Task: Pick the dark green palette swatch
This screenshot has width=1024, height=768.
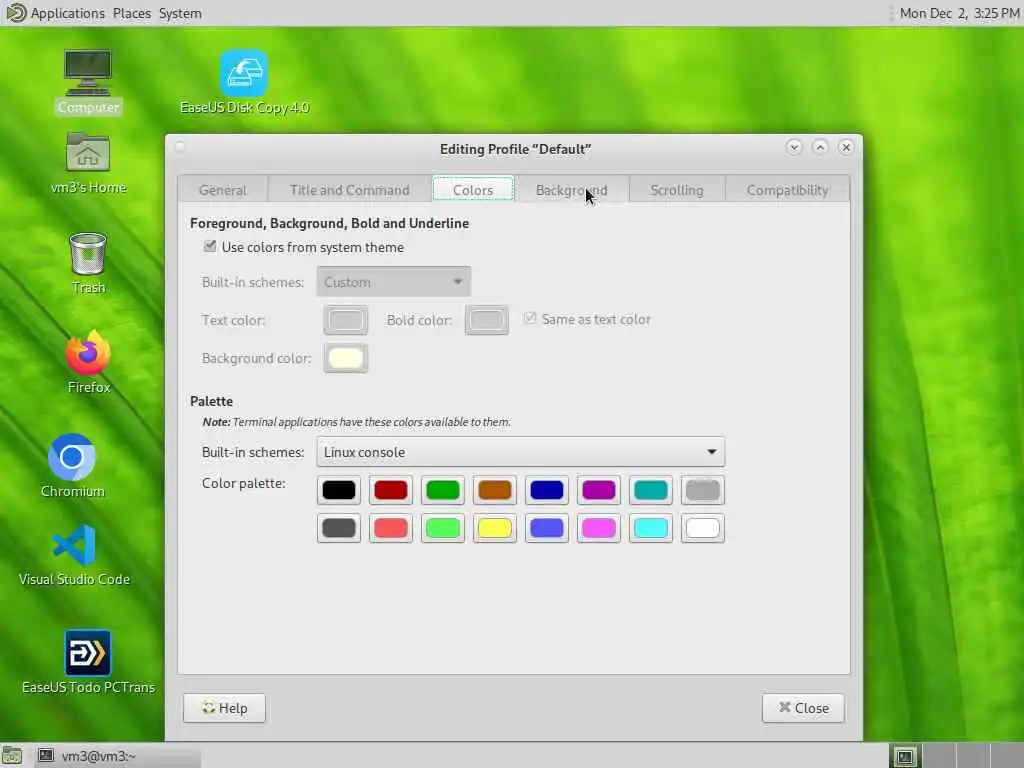Action: (443, 490)
